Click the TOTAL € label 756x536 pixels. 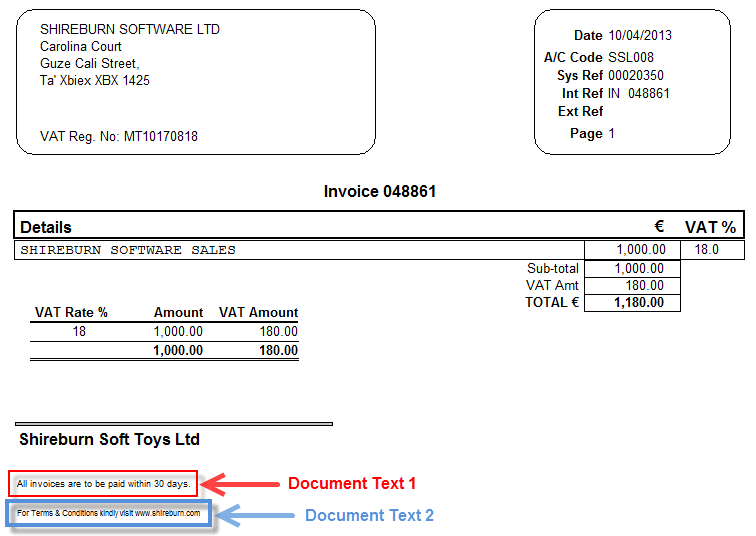click(552, 302)
